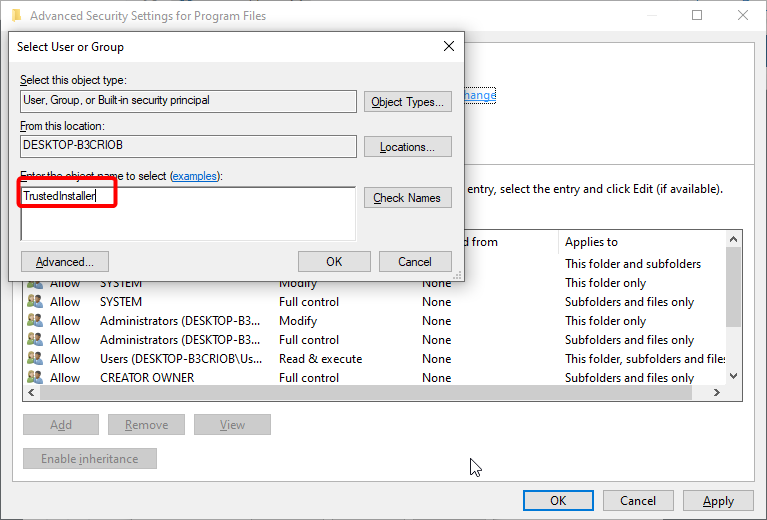Select the Administrators Modify entry icon

point(35,321)
